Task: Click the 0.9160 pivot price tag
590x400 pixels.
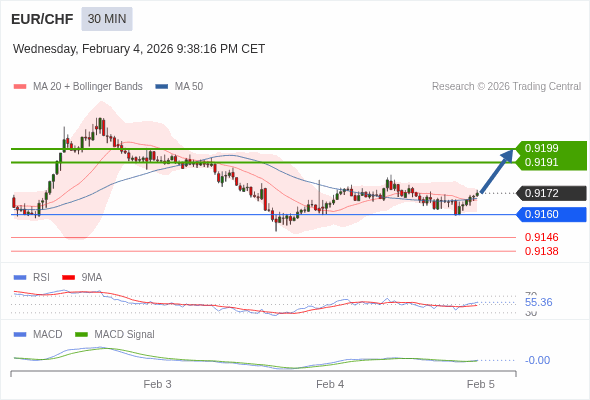Action: coord(552,214)
